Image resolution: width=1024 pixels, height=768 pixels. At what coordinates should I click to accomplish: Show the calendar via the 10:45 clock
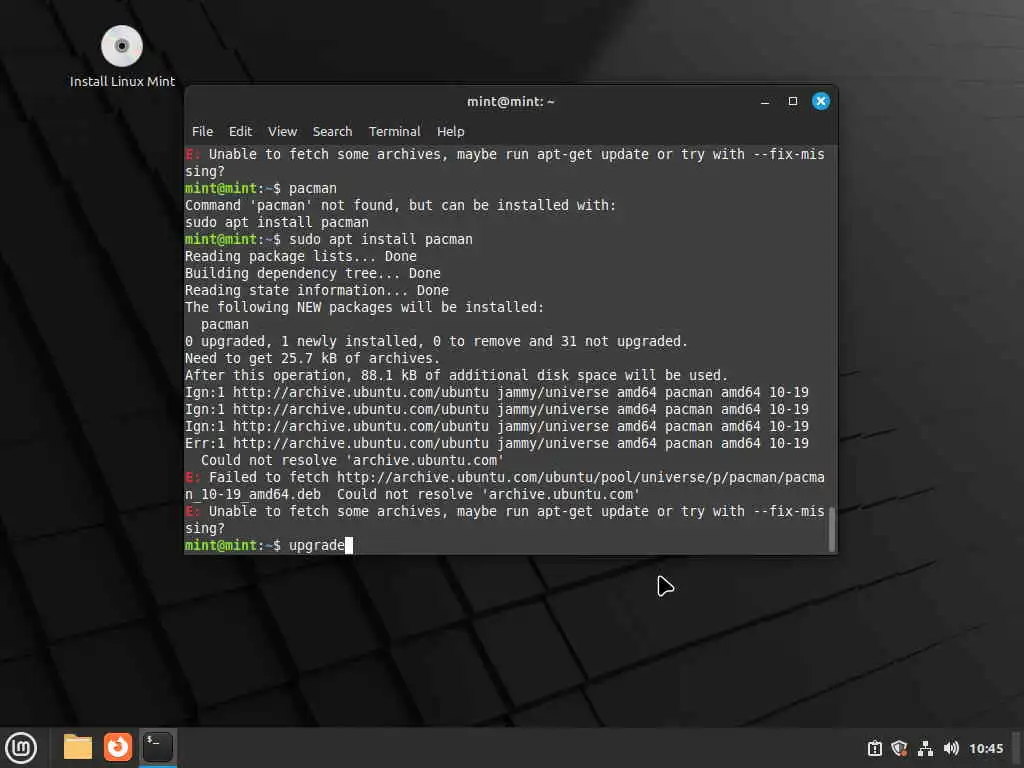click(x=985, y=748)
